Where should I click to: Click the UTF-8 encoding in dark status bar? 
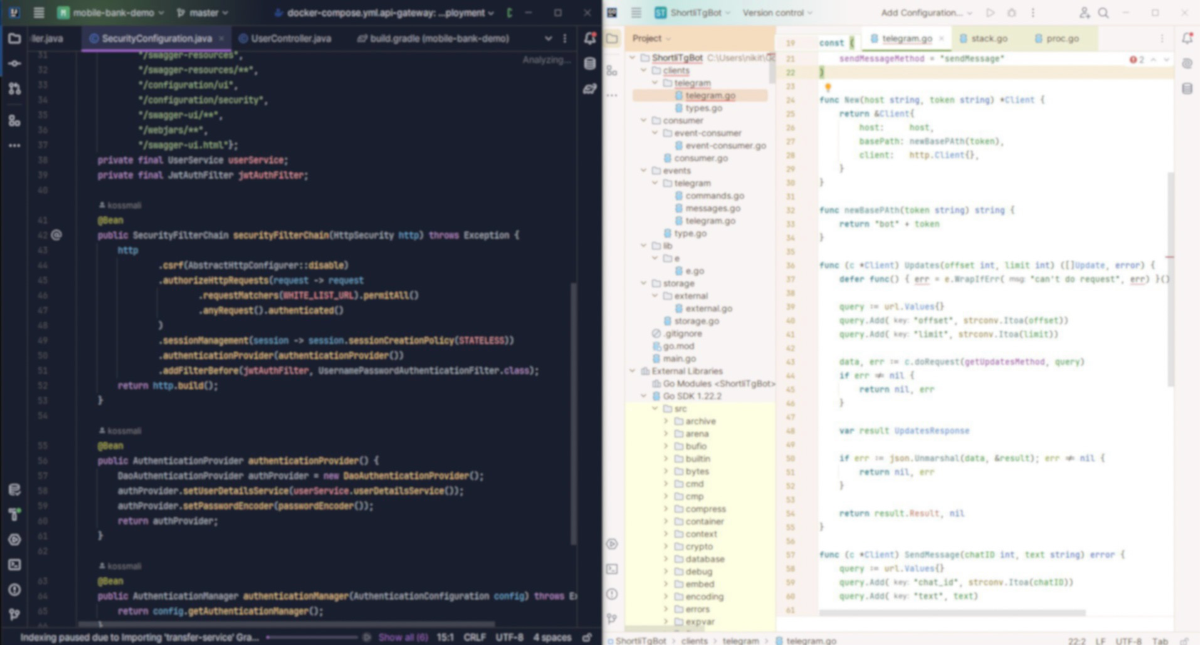[x=510, y=637]
